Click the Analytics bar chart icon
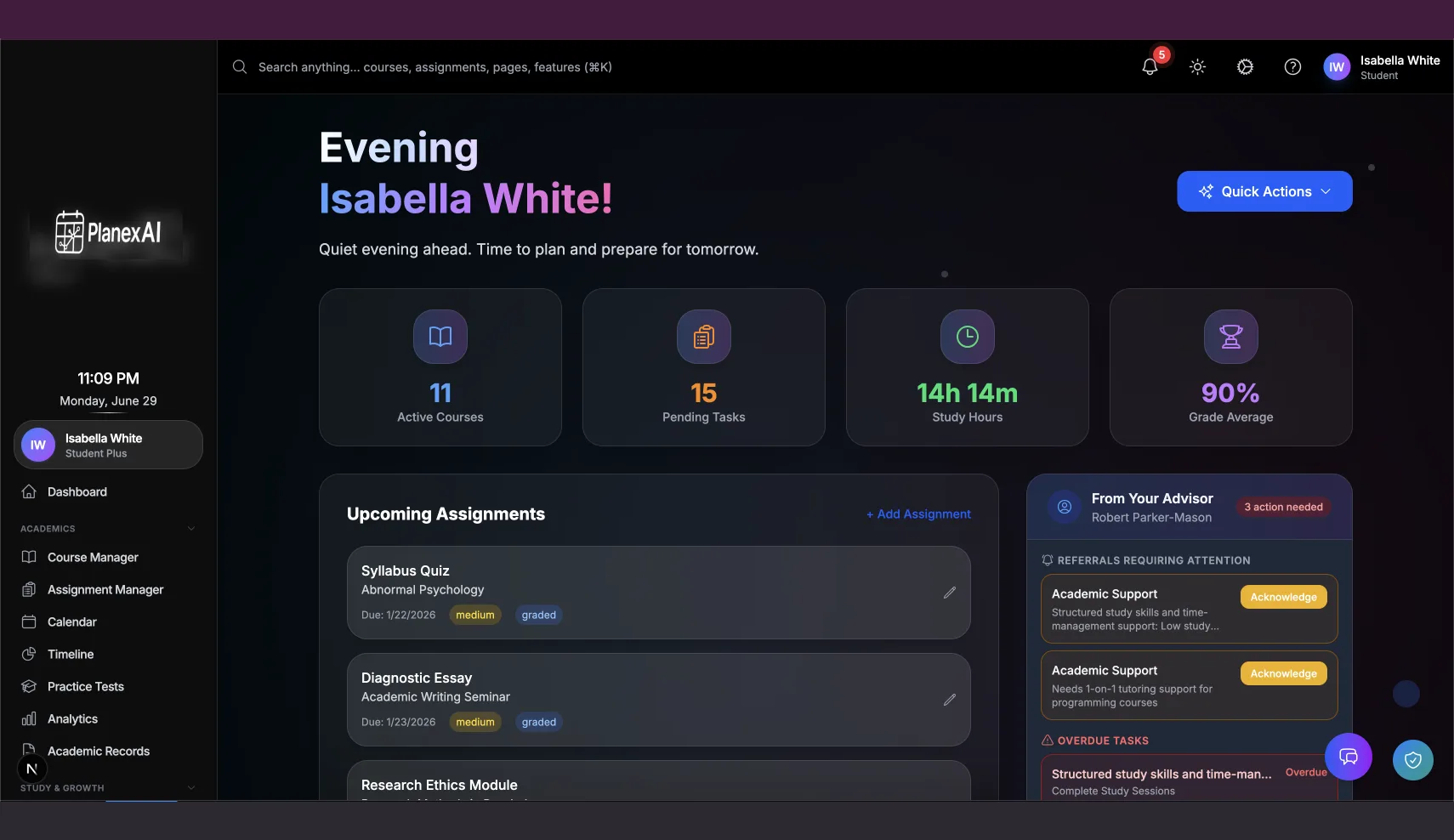Screen dimensions: 1454x840 (29, 719)
